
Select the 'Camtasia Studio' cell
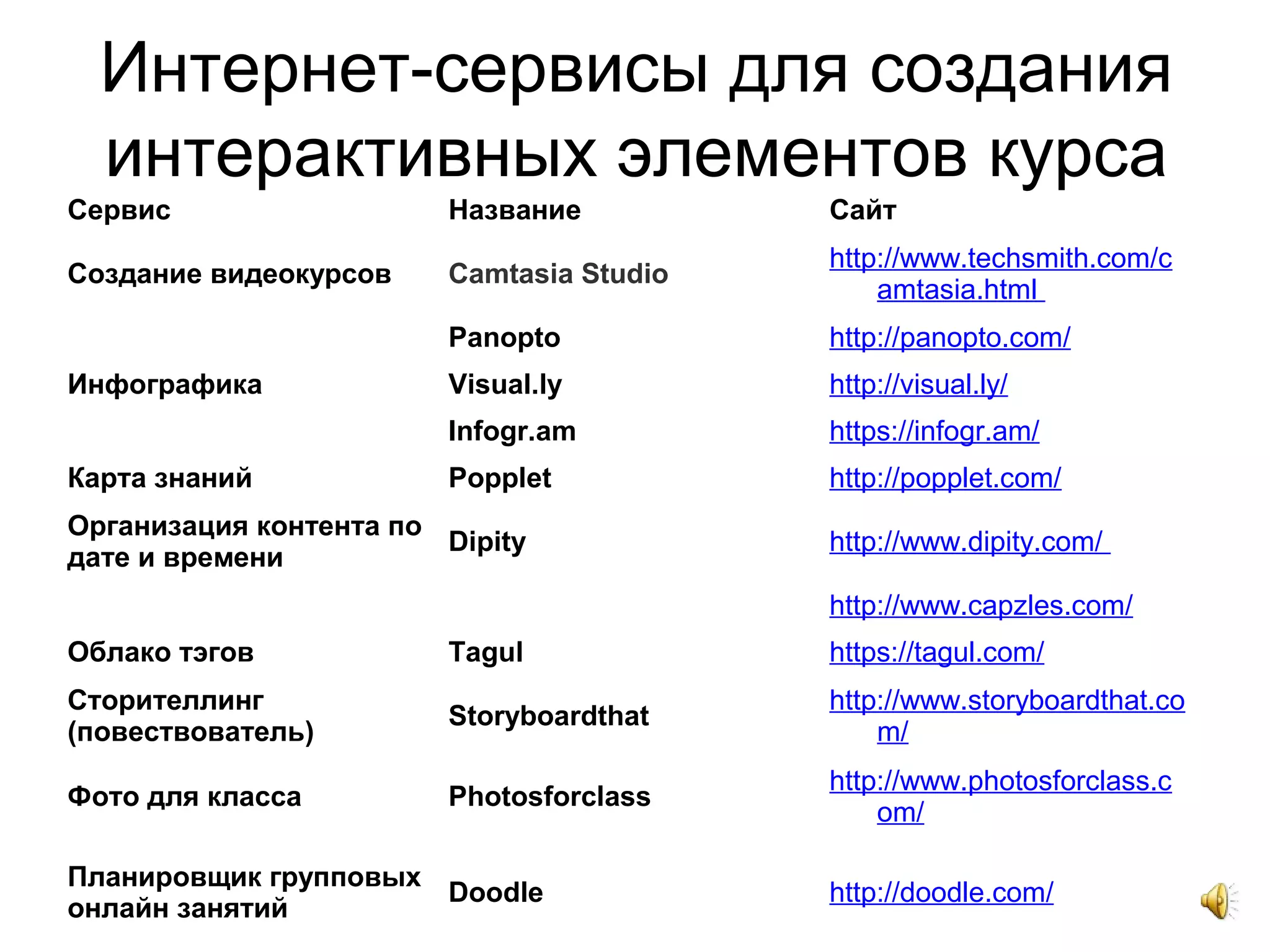point(558,274)
